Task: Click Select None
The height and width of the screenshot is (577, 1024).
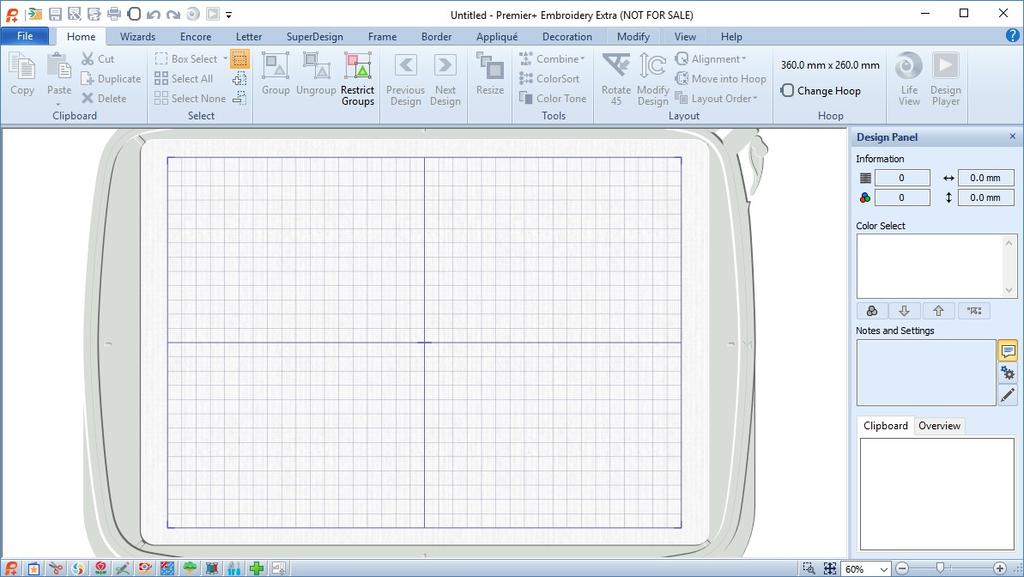Action: click(190, 99)
